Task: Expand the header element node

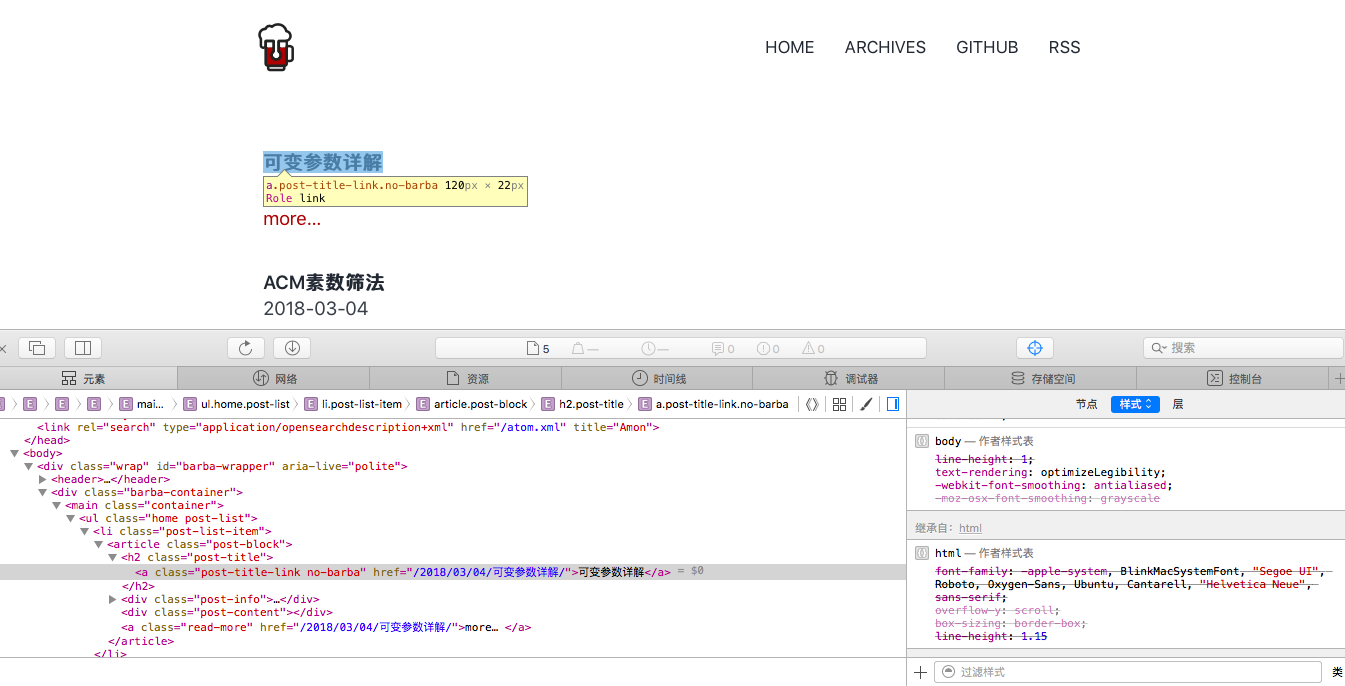Action: click(42, 479)
